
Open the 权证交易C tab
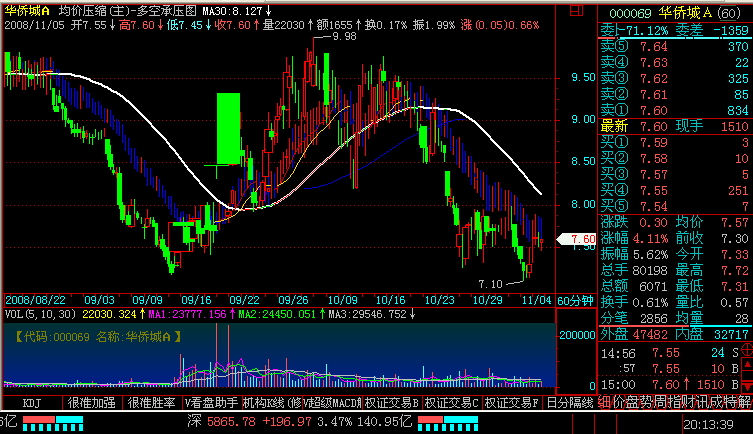click(451, 403)
